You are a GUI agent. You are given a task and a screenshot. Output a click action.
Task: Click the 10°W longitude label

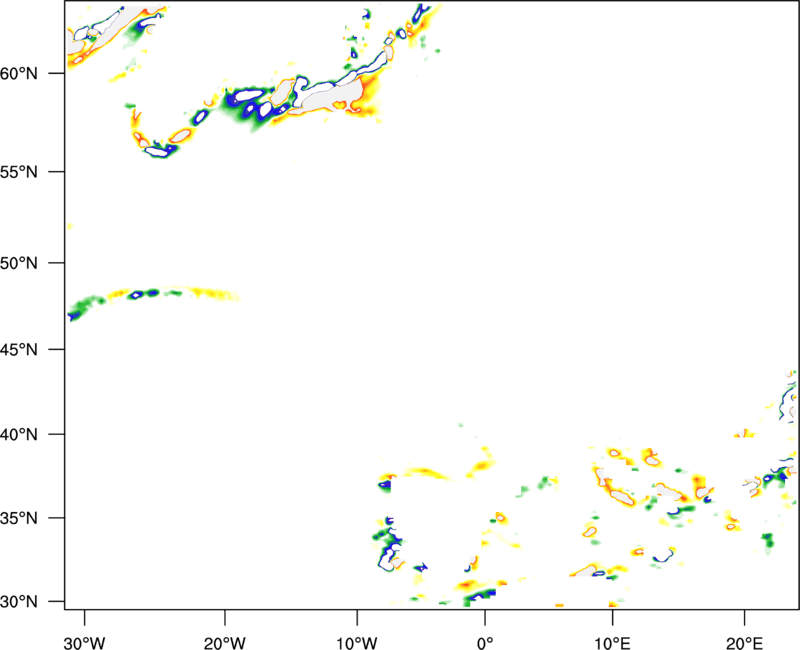point(357,643)
